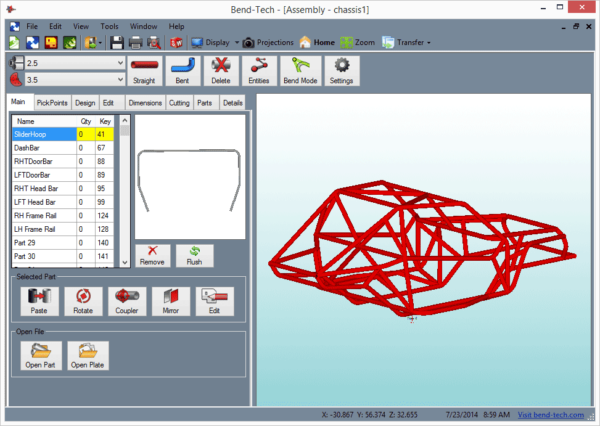Click the Mirror part button
Viewport: 600px width, 426px height.
point(171,301)
